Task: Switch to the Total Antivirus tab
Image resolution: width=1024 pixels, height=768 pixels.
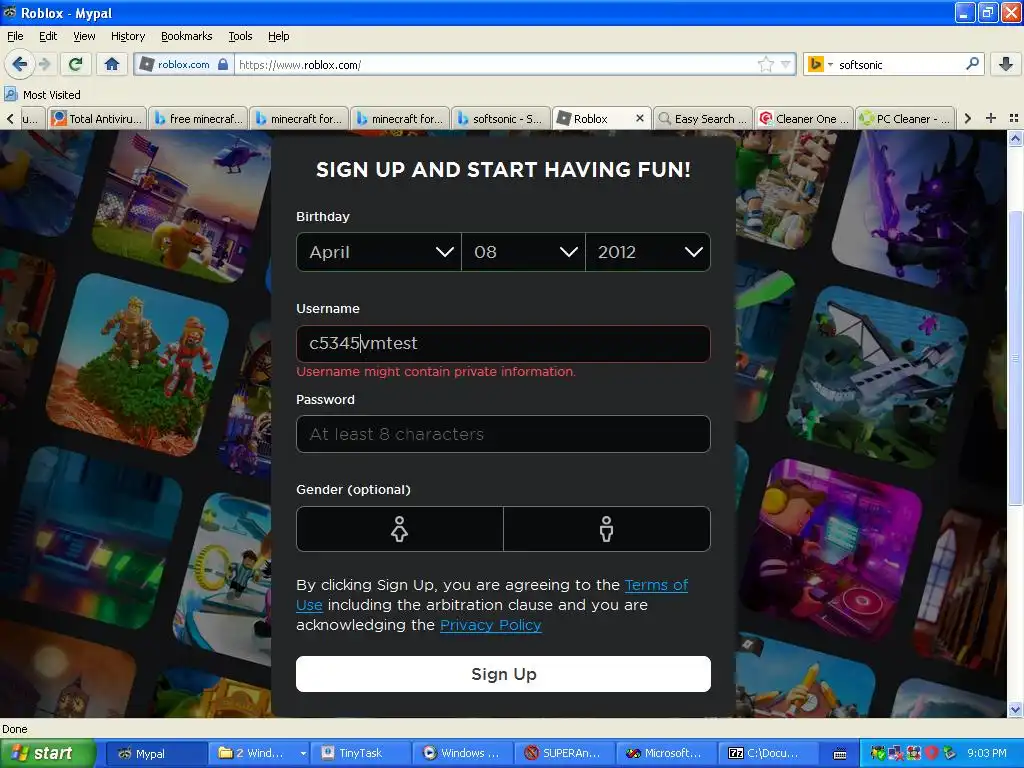Action: 97,118
